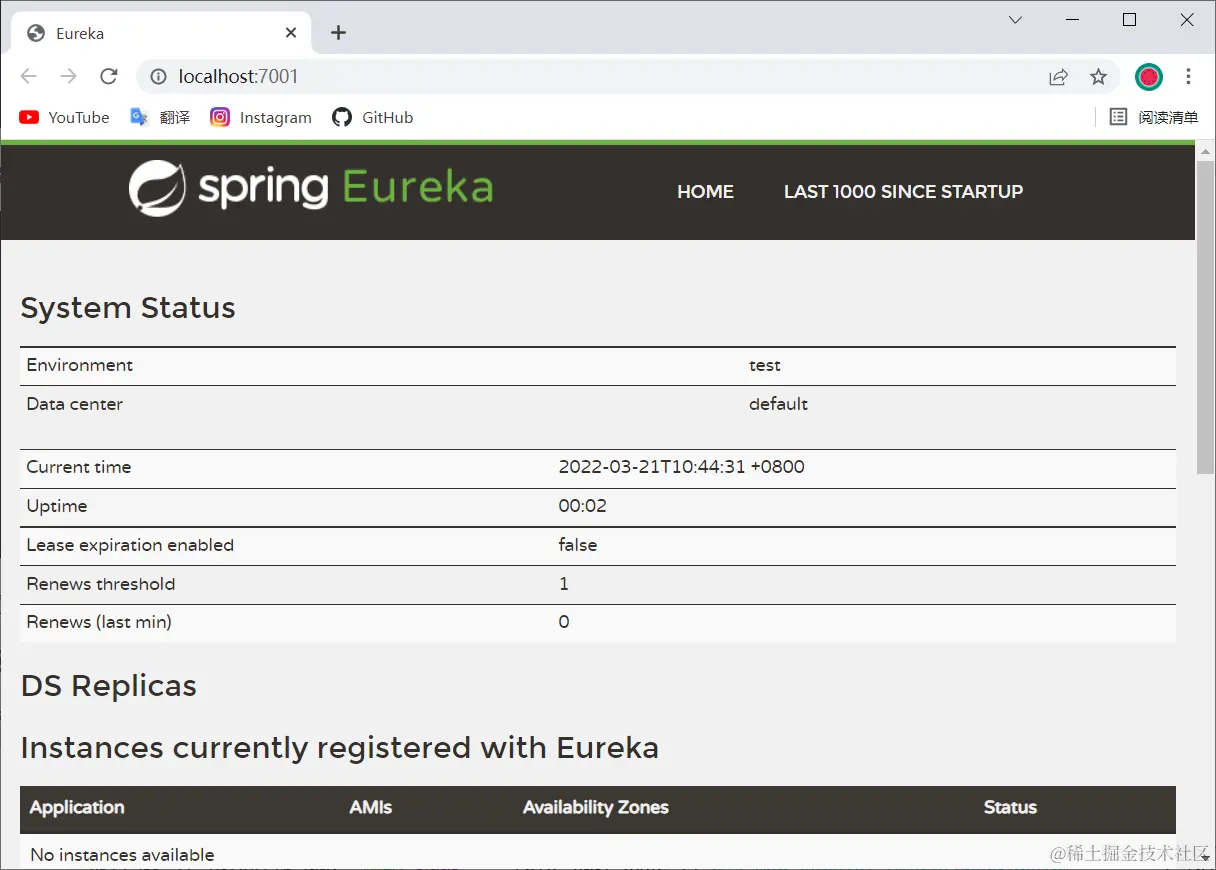Click the Spring Eureka logo

point(311,189)
